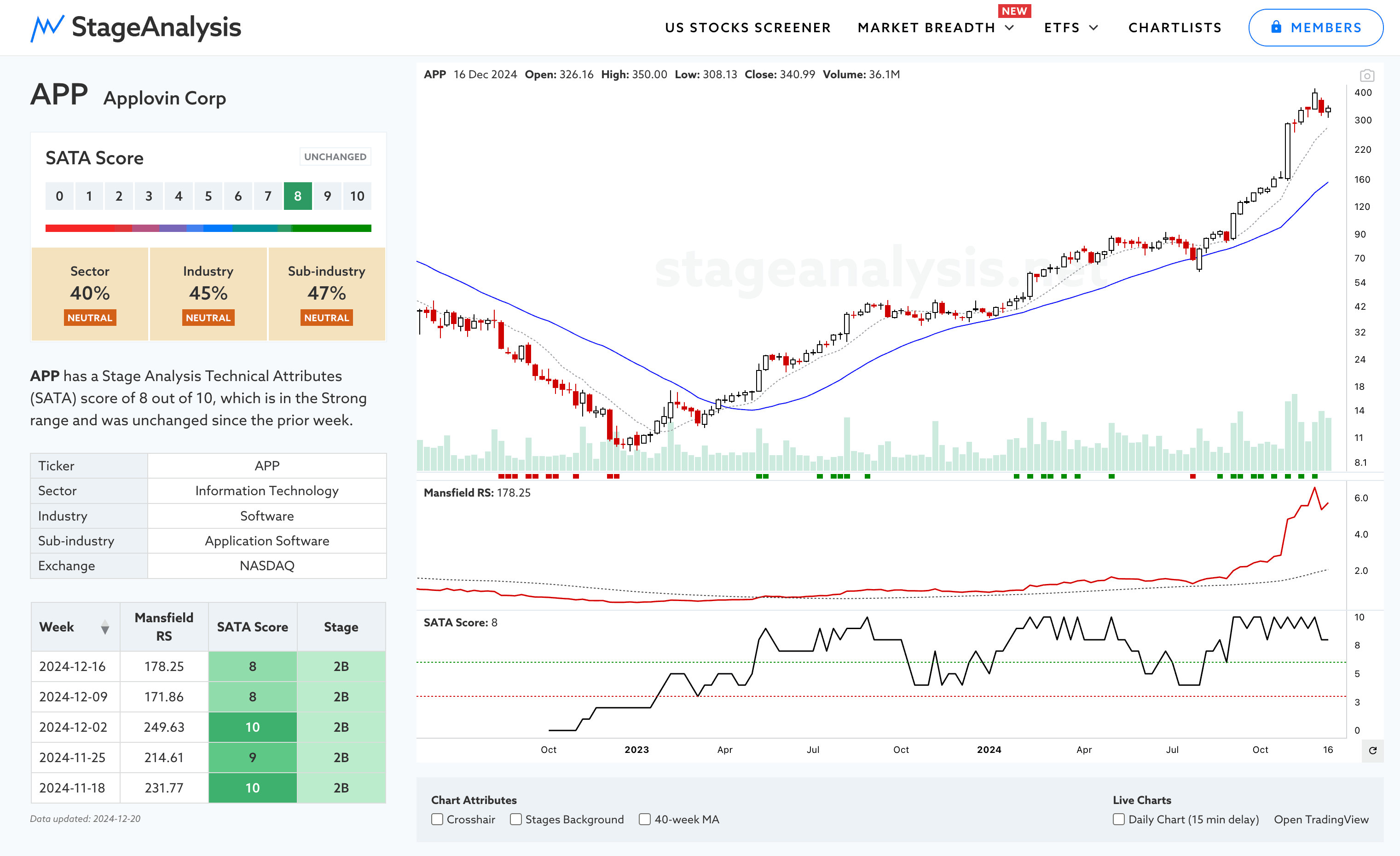Click the Ticker row APP value
Screen dimensions: 1400x856
267,466
